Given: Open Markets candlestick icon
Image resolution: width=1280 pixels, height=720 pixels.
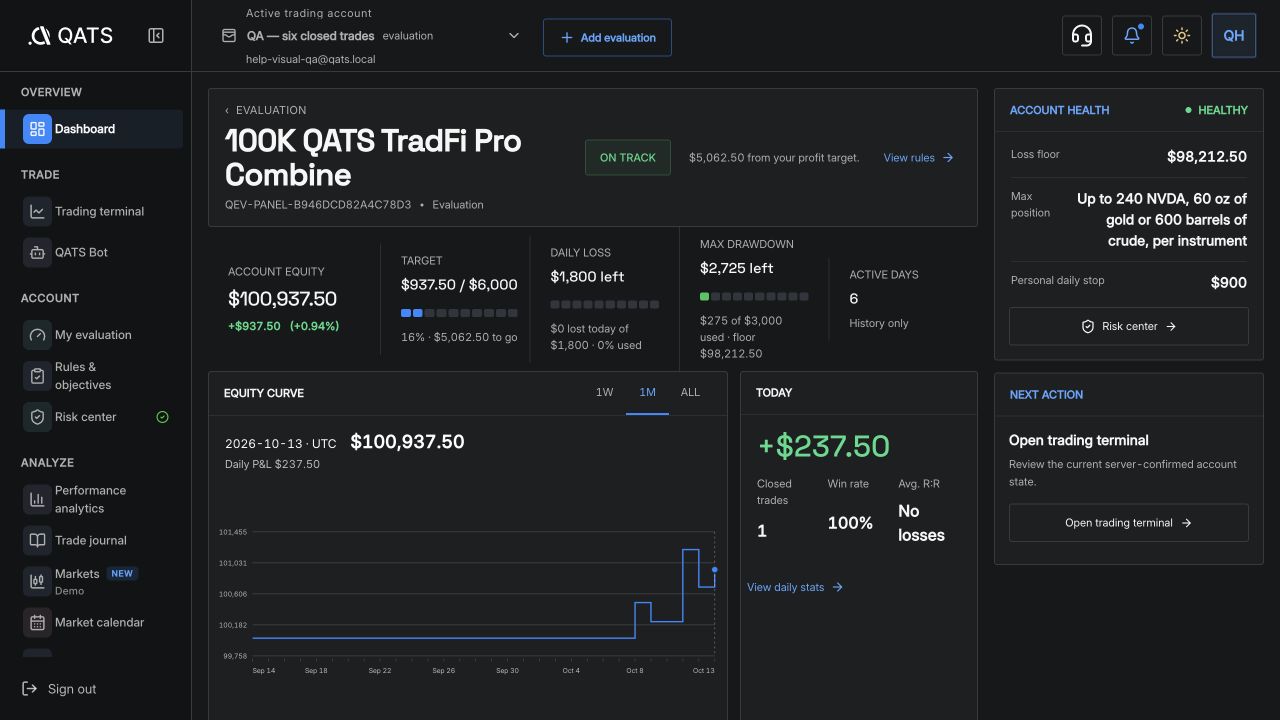Looking at the screenshot, I should [37, 581].
